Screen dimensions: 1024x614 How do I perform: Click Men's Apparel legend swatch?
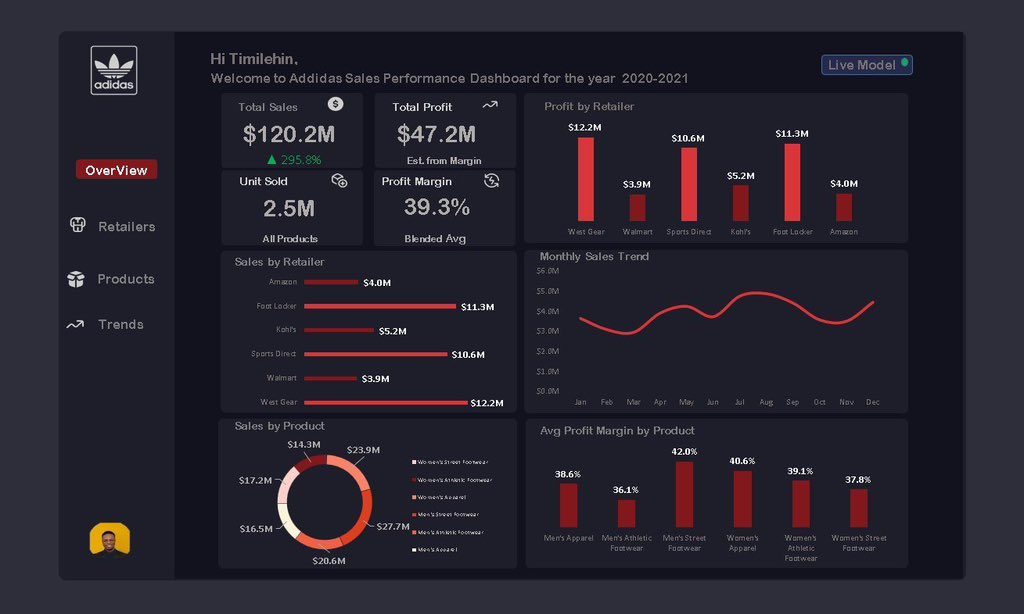[414, 549]
